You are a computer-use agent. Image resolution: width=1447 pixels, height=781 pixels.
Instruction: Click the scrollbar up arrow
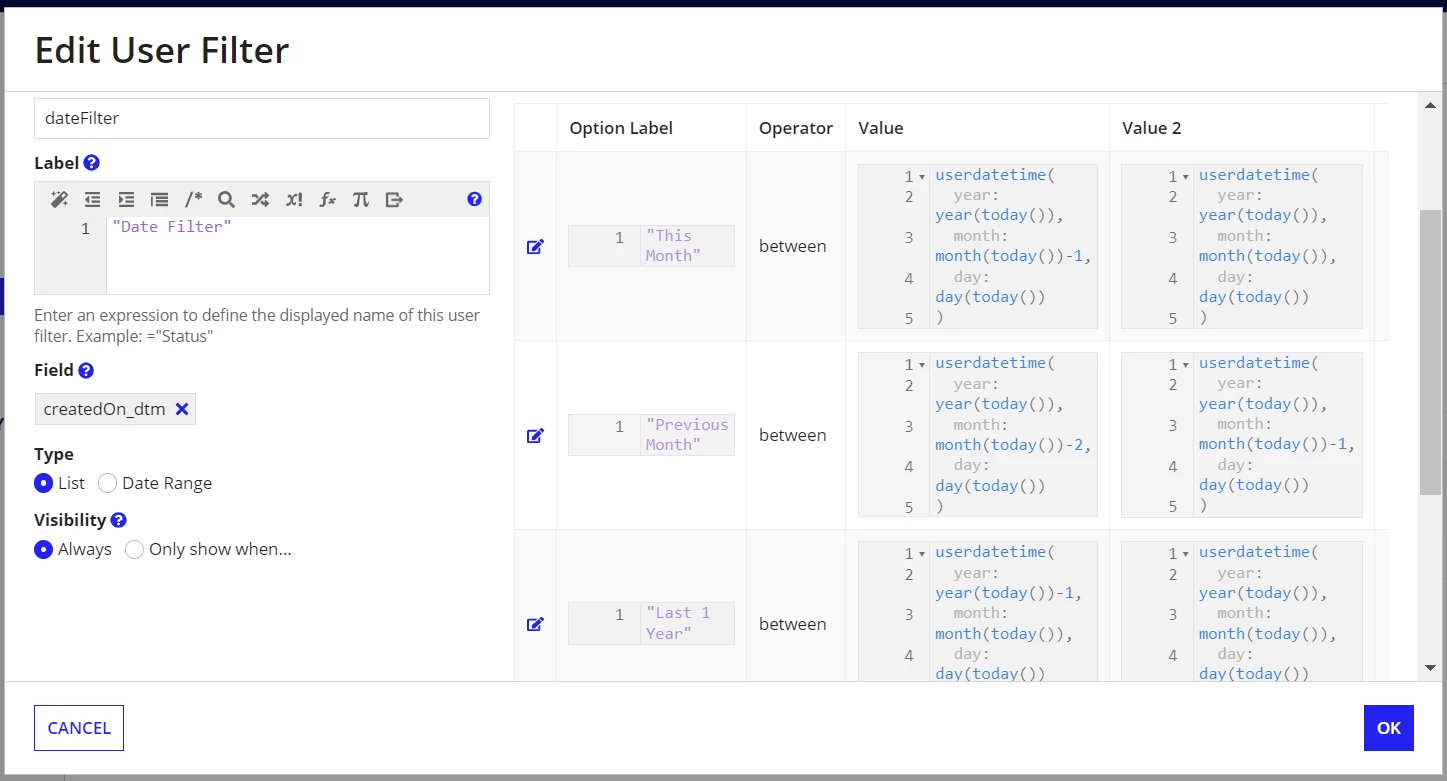coord(1430,104)
